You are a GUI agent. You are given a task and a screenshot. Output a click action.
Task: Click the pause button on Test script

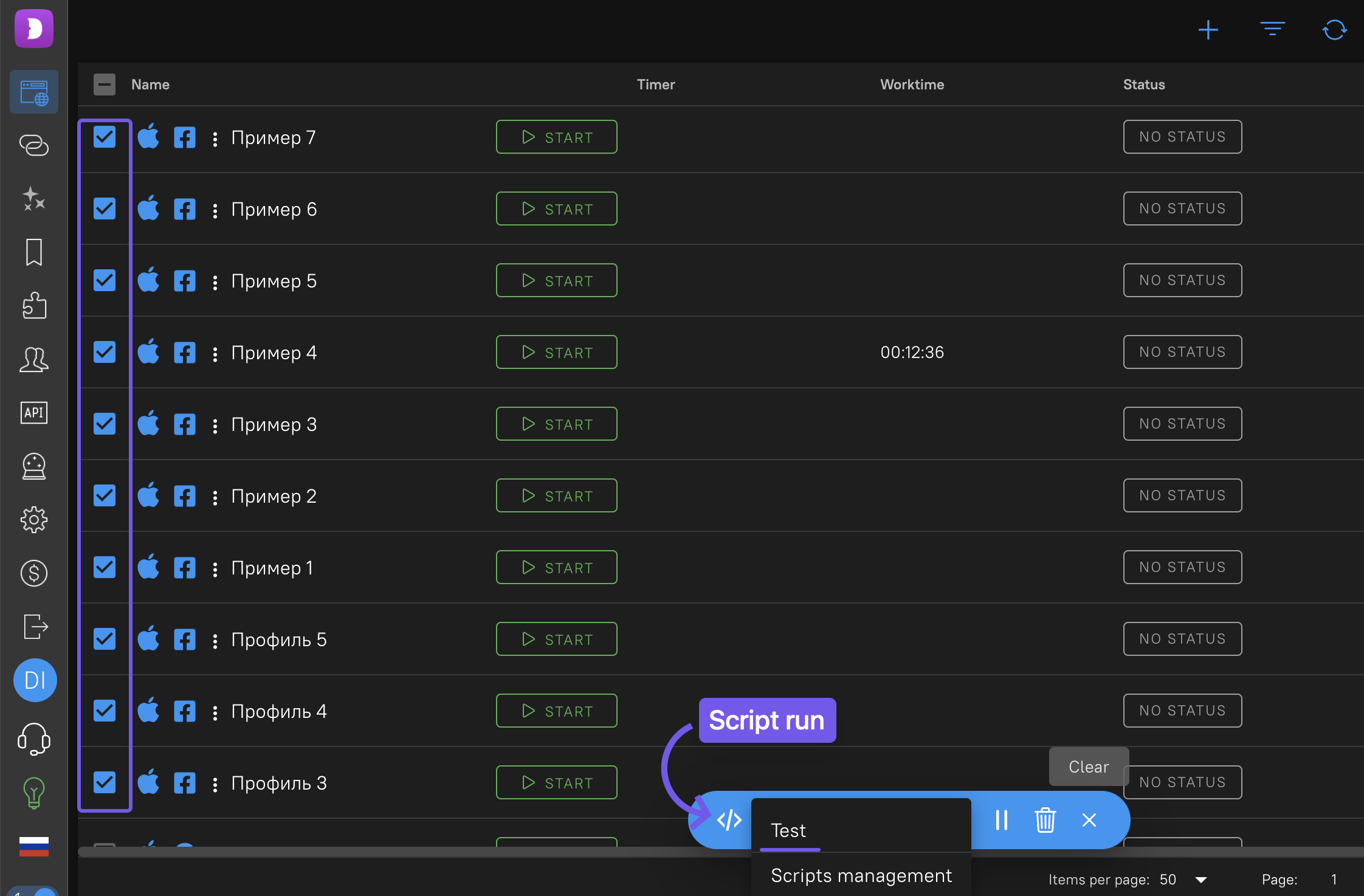pos(1001,820)
